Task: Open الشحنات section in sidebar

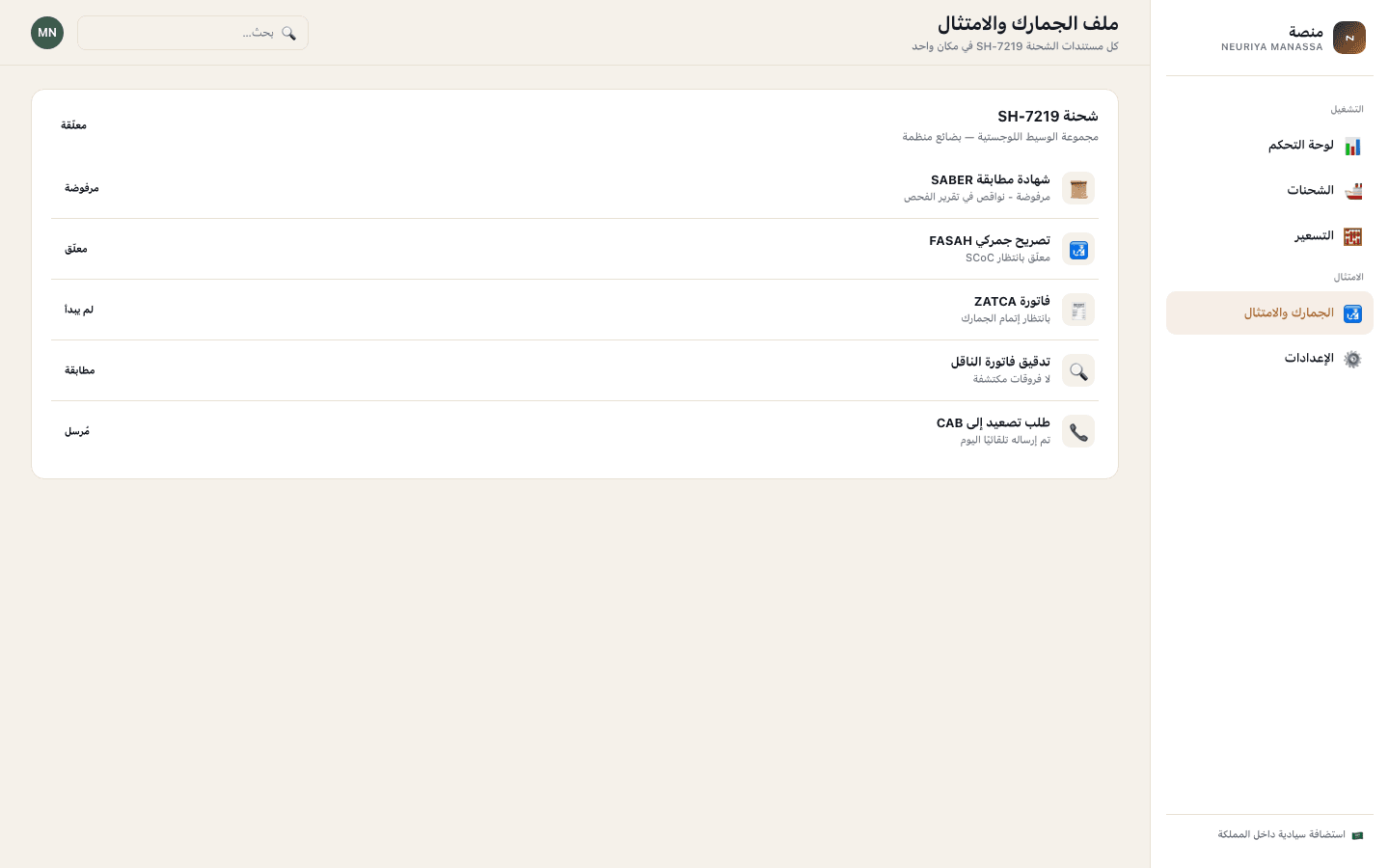Action: click(x=1269, y=191)
